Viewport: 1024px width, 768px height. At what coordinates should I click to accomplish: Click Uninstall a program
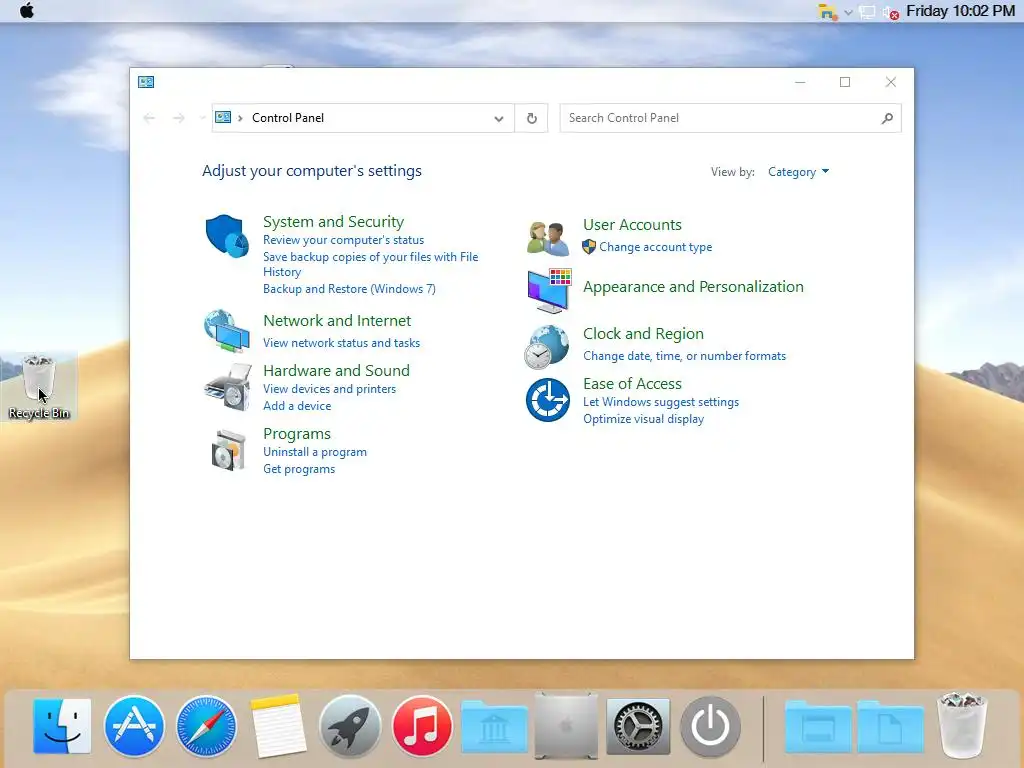(x=315, y=453)
